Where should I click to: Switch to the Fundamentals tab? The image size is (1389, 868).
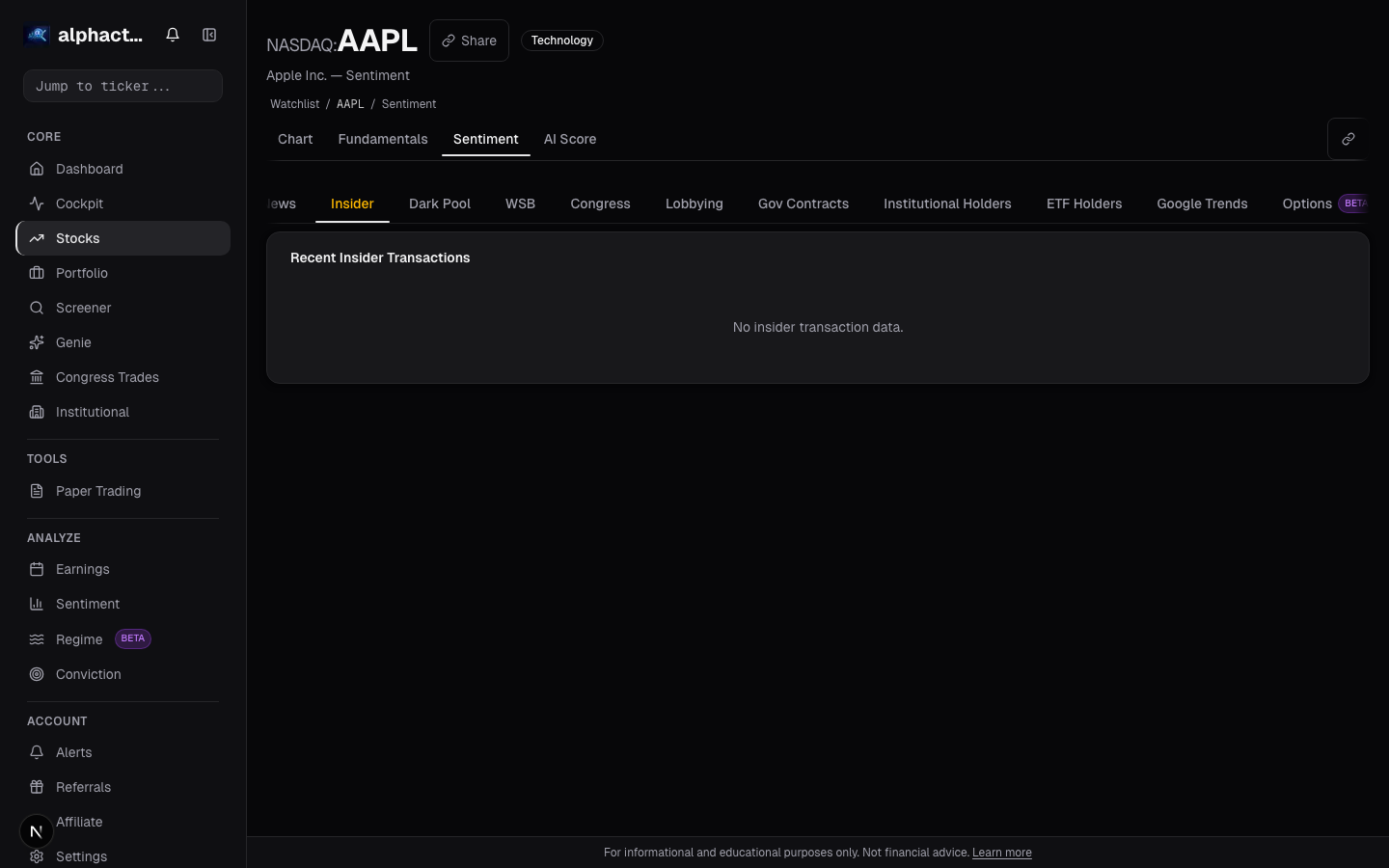tap(383, 139)
